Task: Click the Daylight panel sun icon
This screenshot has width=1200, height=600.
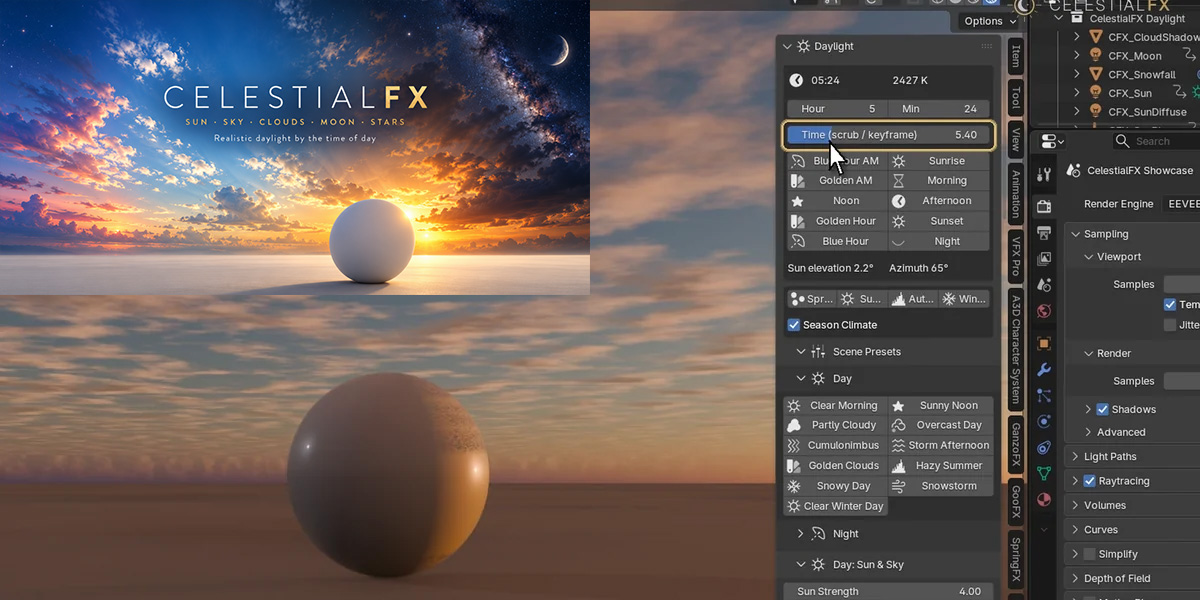Action: click(x=804, y=46)
